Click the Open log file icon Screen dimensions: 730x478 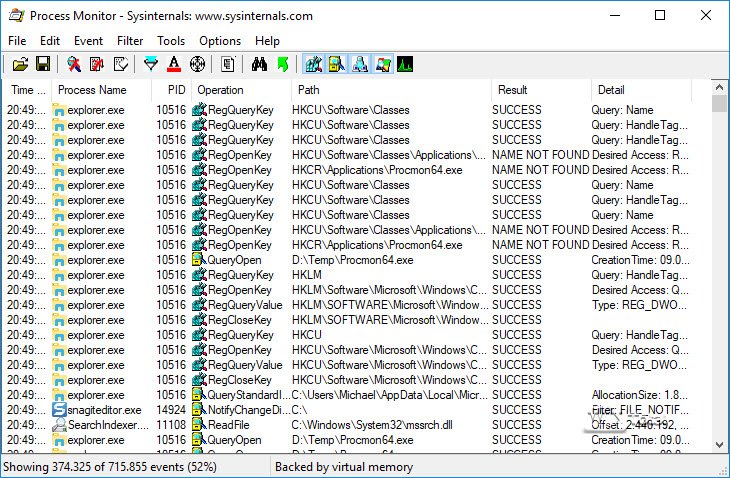(x=20, y=65)
